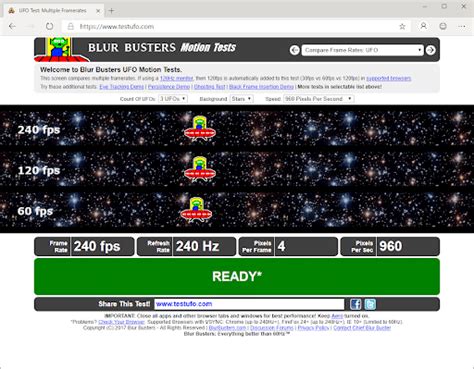This screenshot has height=369, width=474.
Task: Close the browser window
Action: [464, 6]
